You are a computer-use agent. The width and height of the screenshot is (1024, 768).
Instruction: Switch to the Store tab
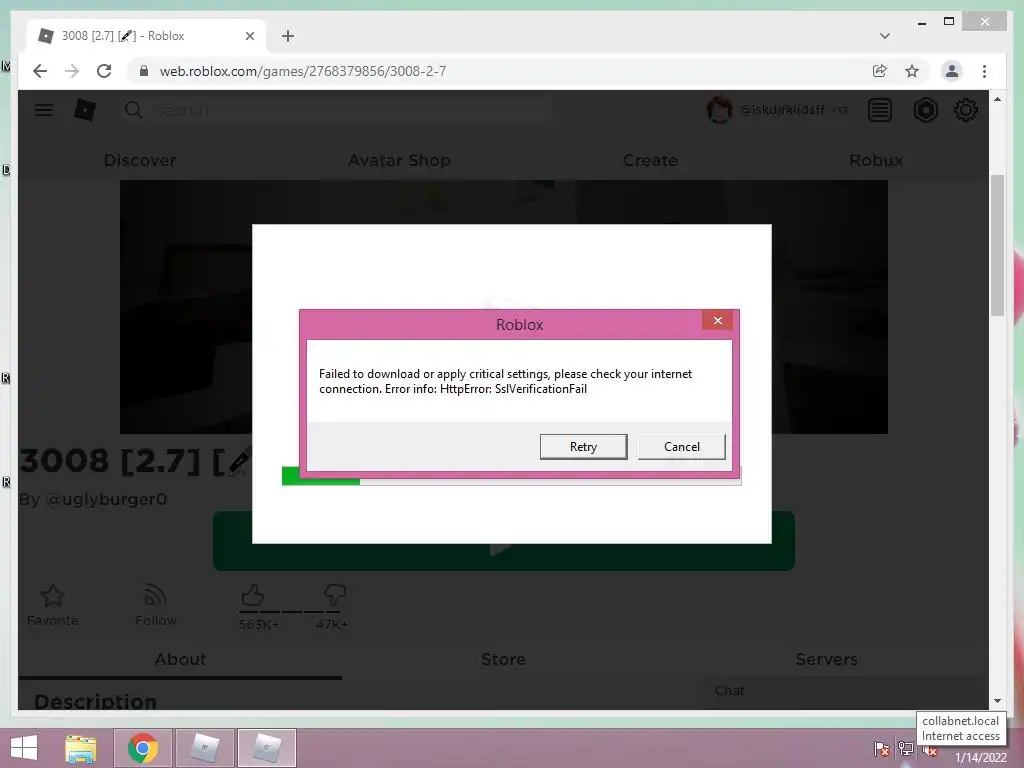coord(503,660)
